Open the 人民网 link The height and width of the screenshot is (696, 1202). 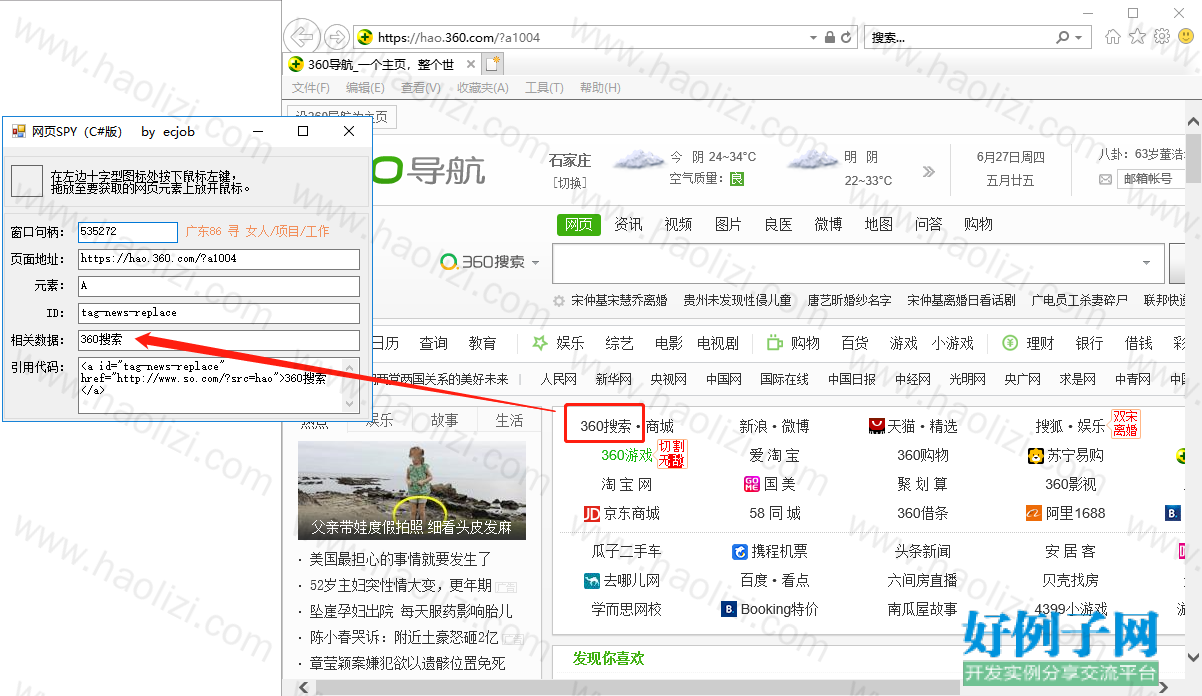[x=559, y=379]
